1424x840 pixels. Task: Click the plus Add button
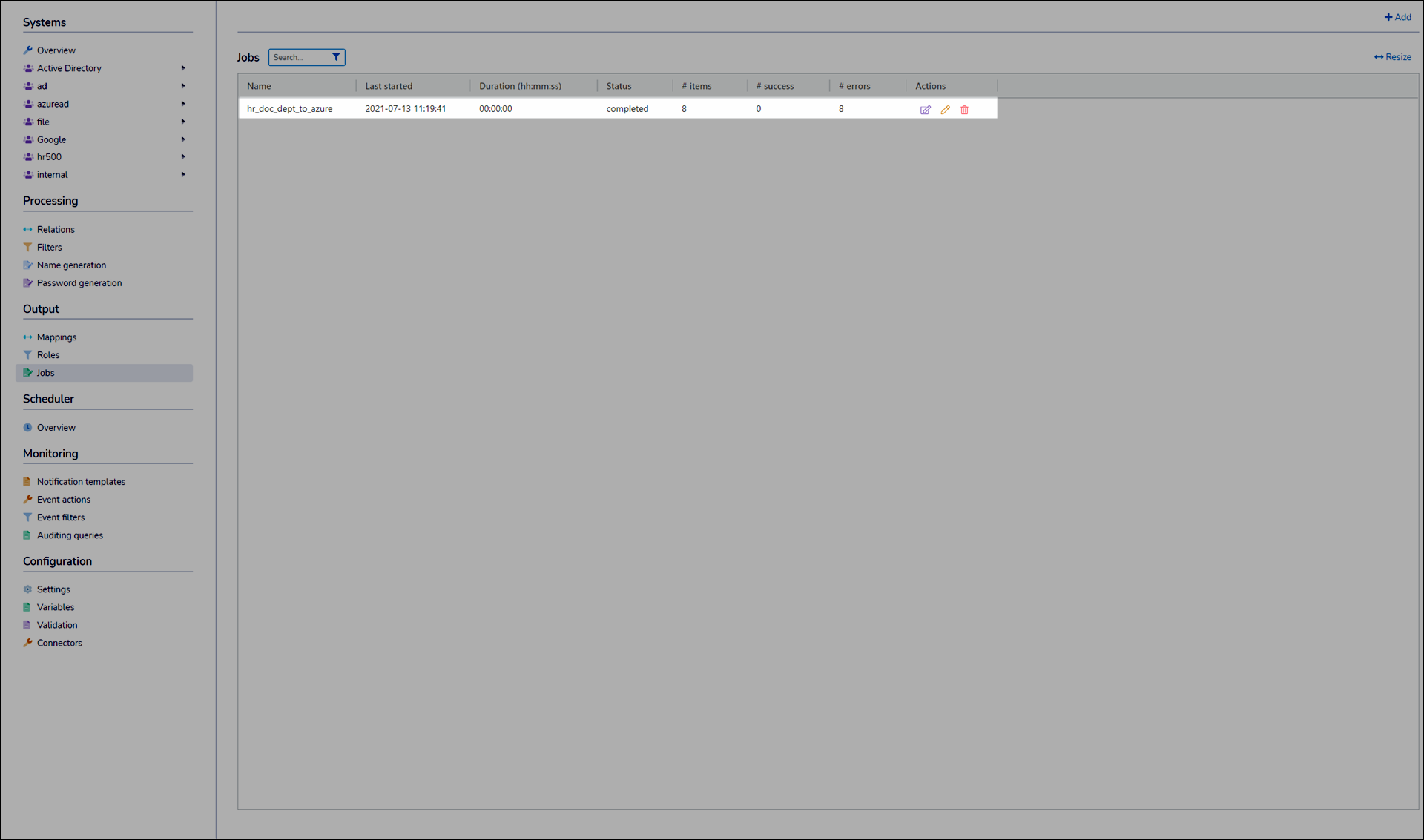[x=1397, y=17]
